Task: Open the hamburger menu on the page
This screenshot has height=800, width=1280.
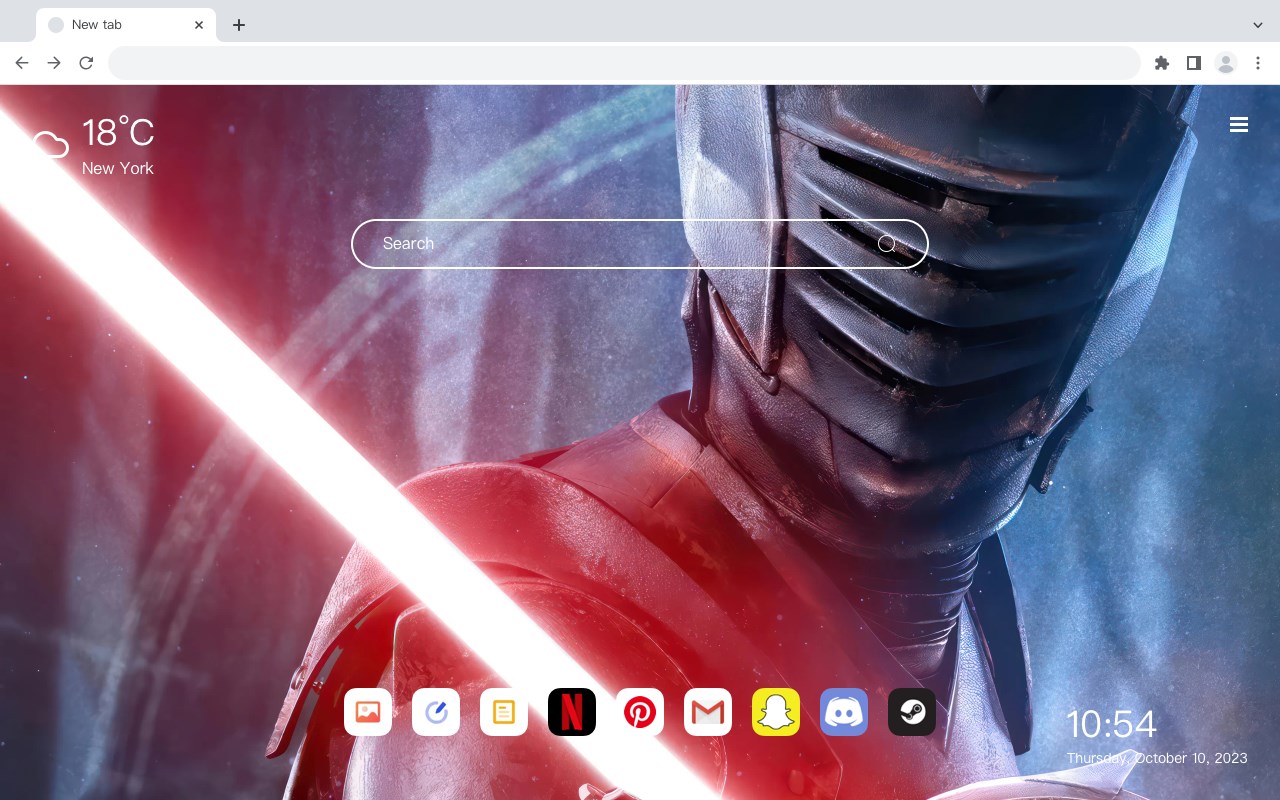Action: pos(1239,125)
